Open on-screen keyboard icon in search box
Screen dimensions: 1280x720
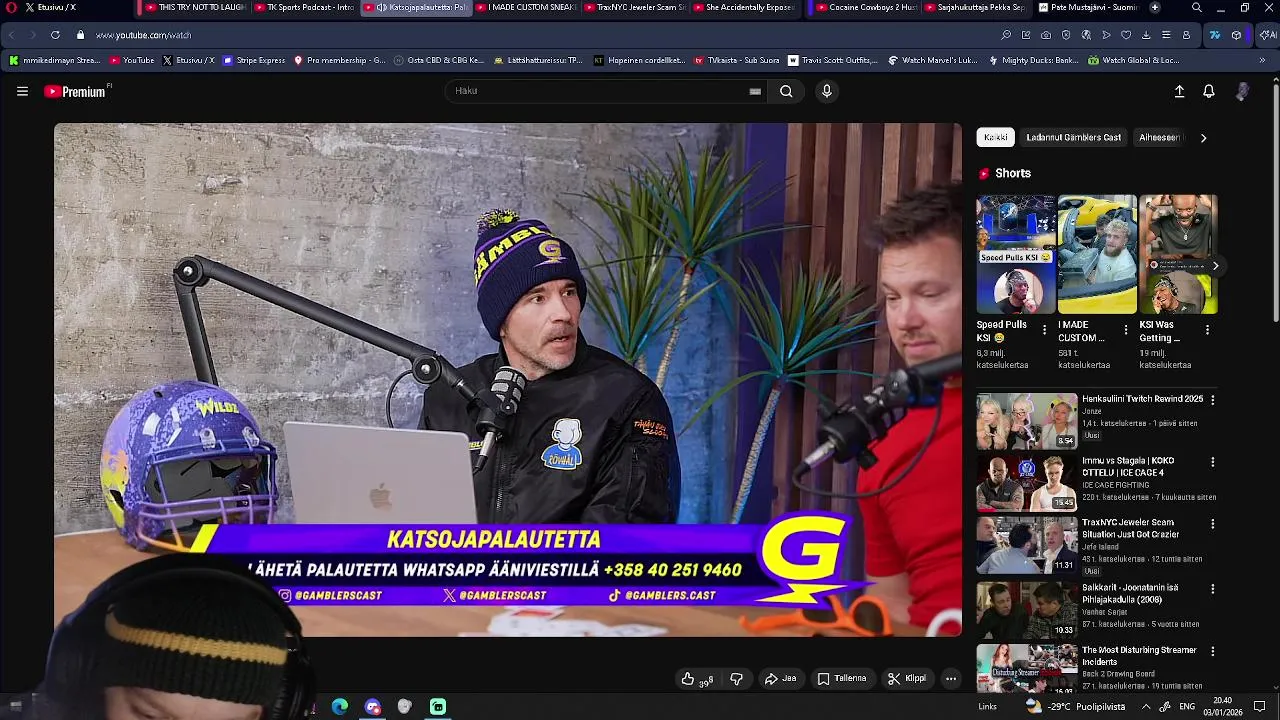(755, 91)
